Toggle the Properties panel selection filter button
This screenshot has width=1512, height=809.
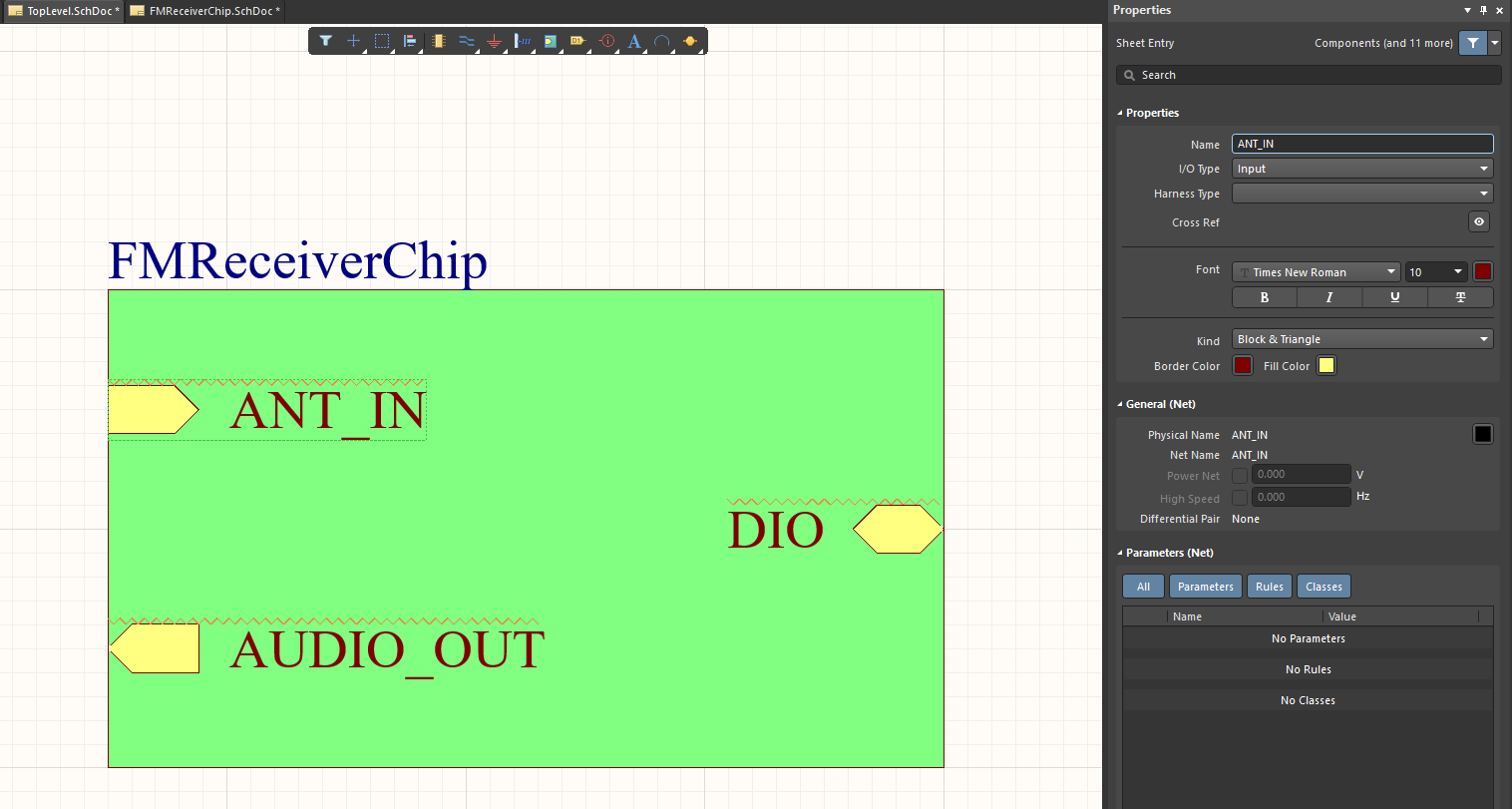[x=1472, y=43]
